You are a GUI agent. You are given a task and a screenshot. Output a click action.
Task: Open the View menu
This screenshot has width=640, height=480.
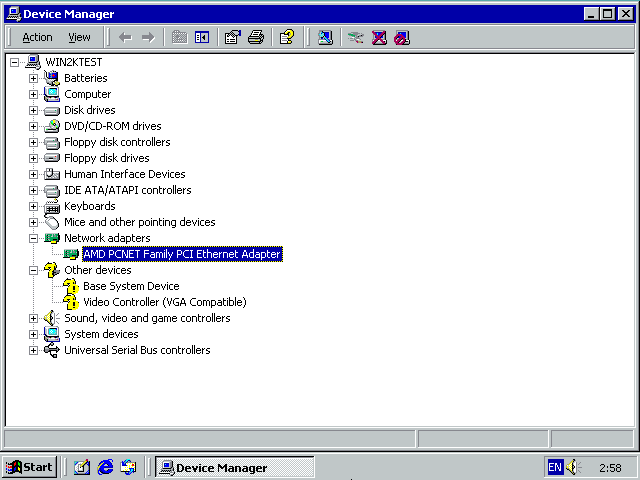79,38
